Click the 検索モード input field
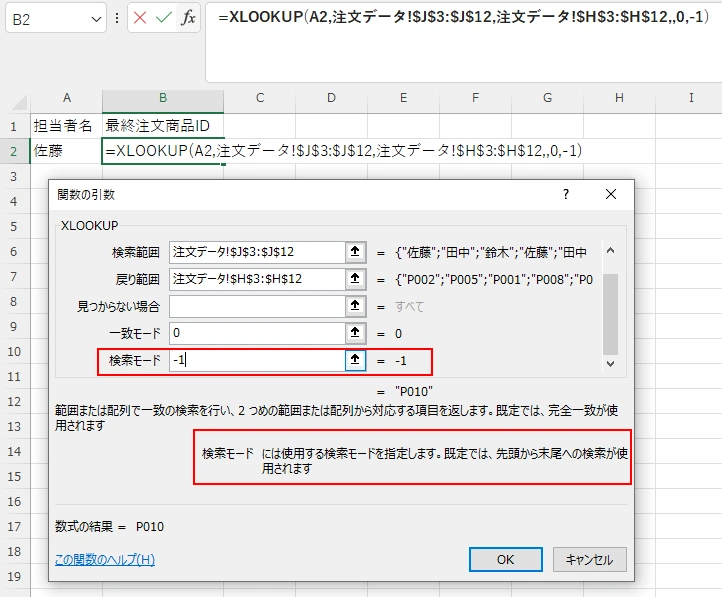 pos(257,360)
